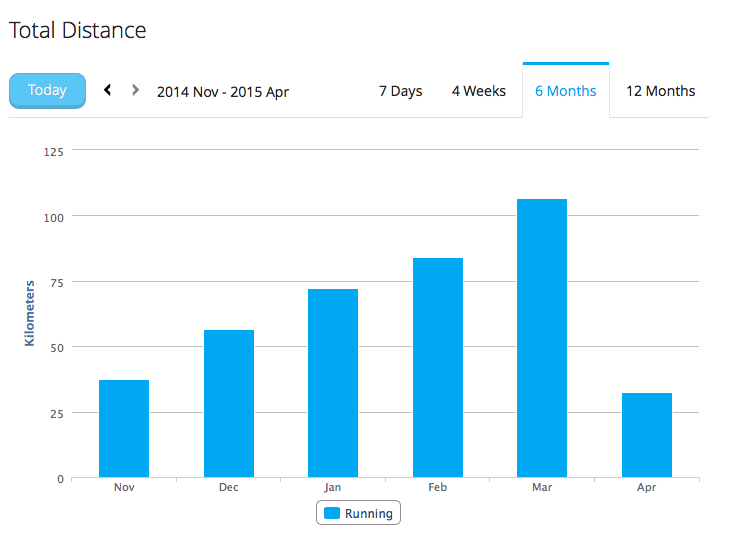Click the Nov label on x-axis
729x545 pixels.
point(124,488)
